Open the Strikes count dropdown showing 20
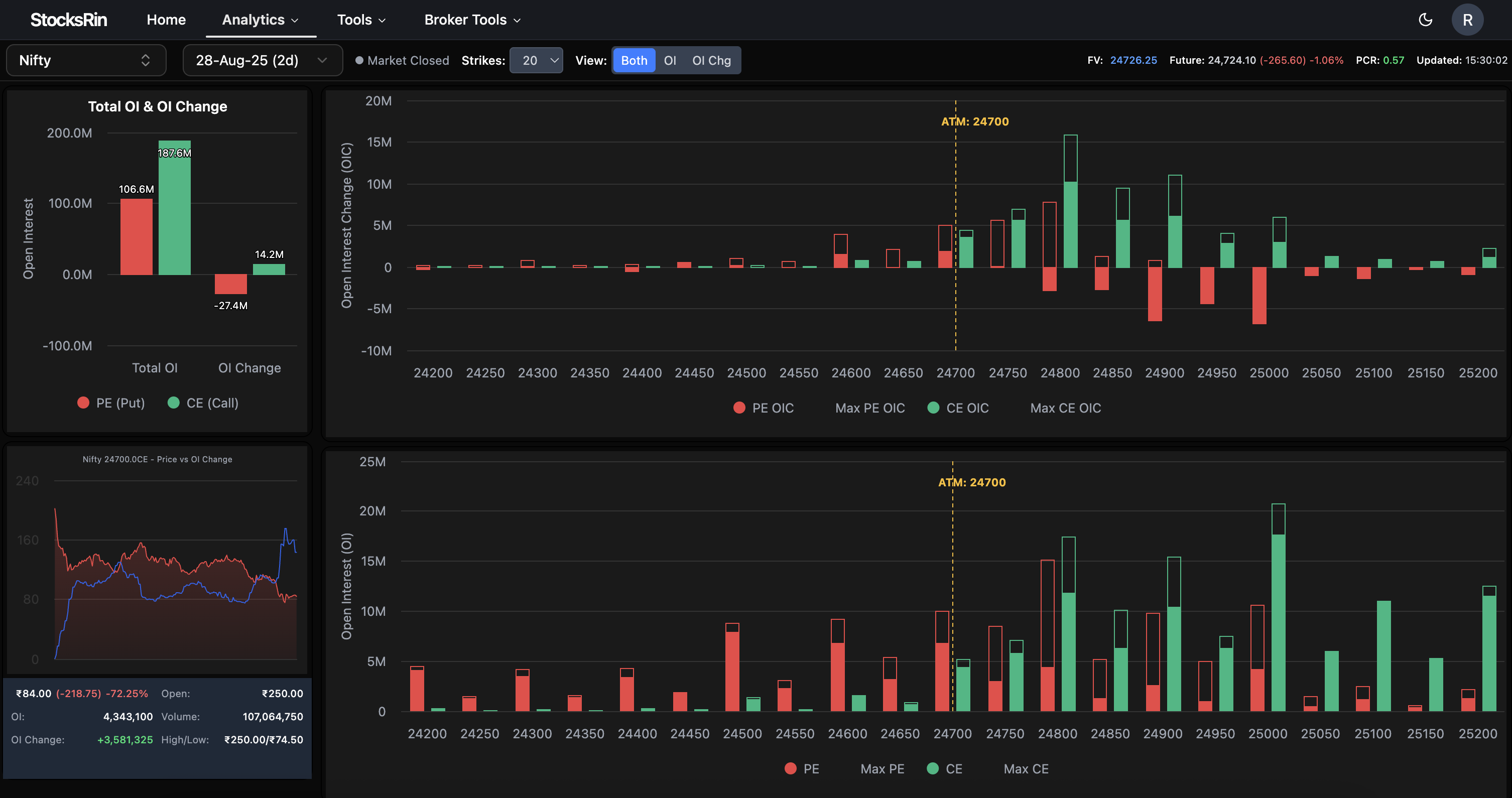1512x798 pixels. pyautogui.click(x=536, y=60)
